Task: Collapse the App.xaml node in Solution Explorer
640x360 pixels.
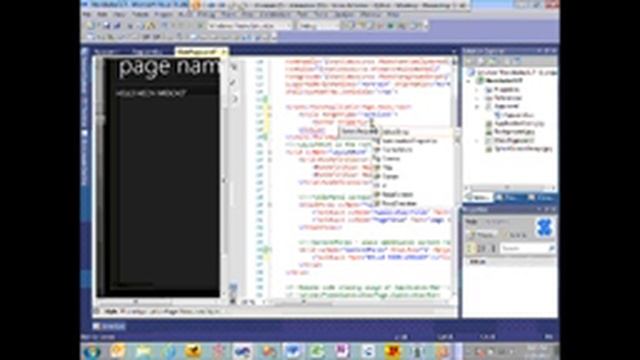Action: coord(477,107)
